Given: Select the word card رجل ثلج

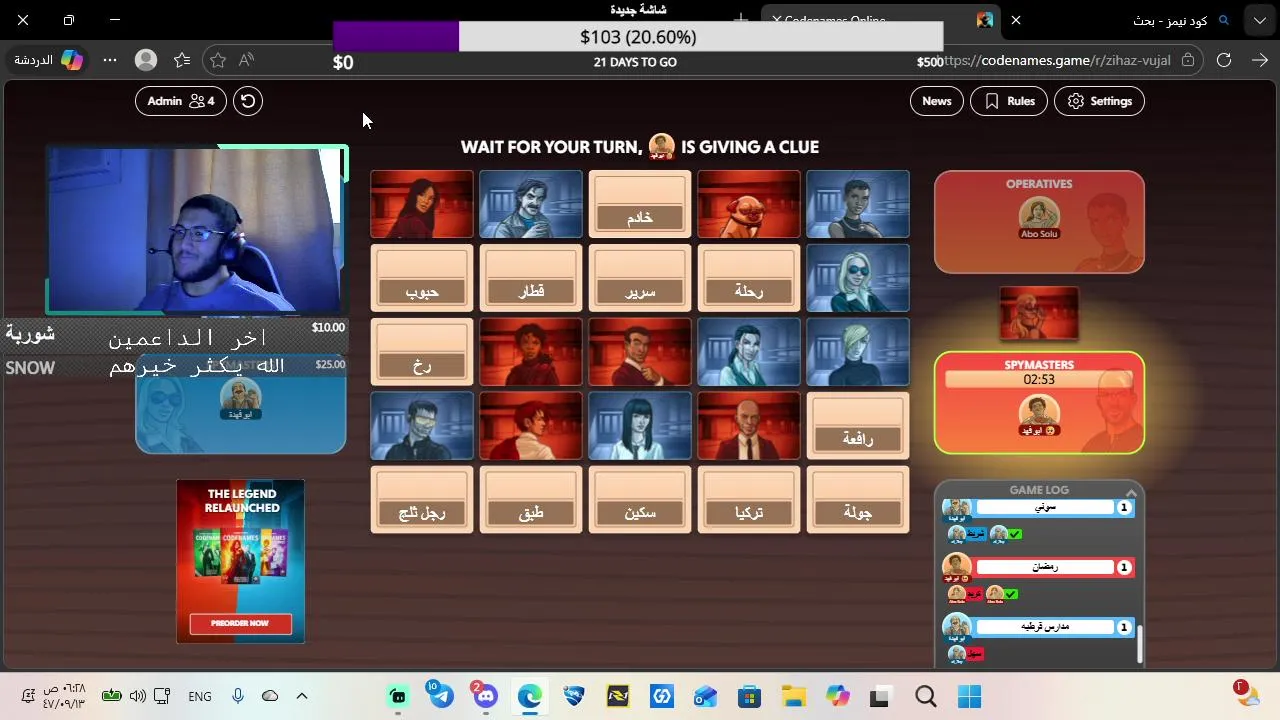Looking at the screenshot, I should point(422,500).
